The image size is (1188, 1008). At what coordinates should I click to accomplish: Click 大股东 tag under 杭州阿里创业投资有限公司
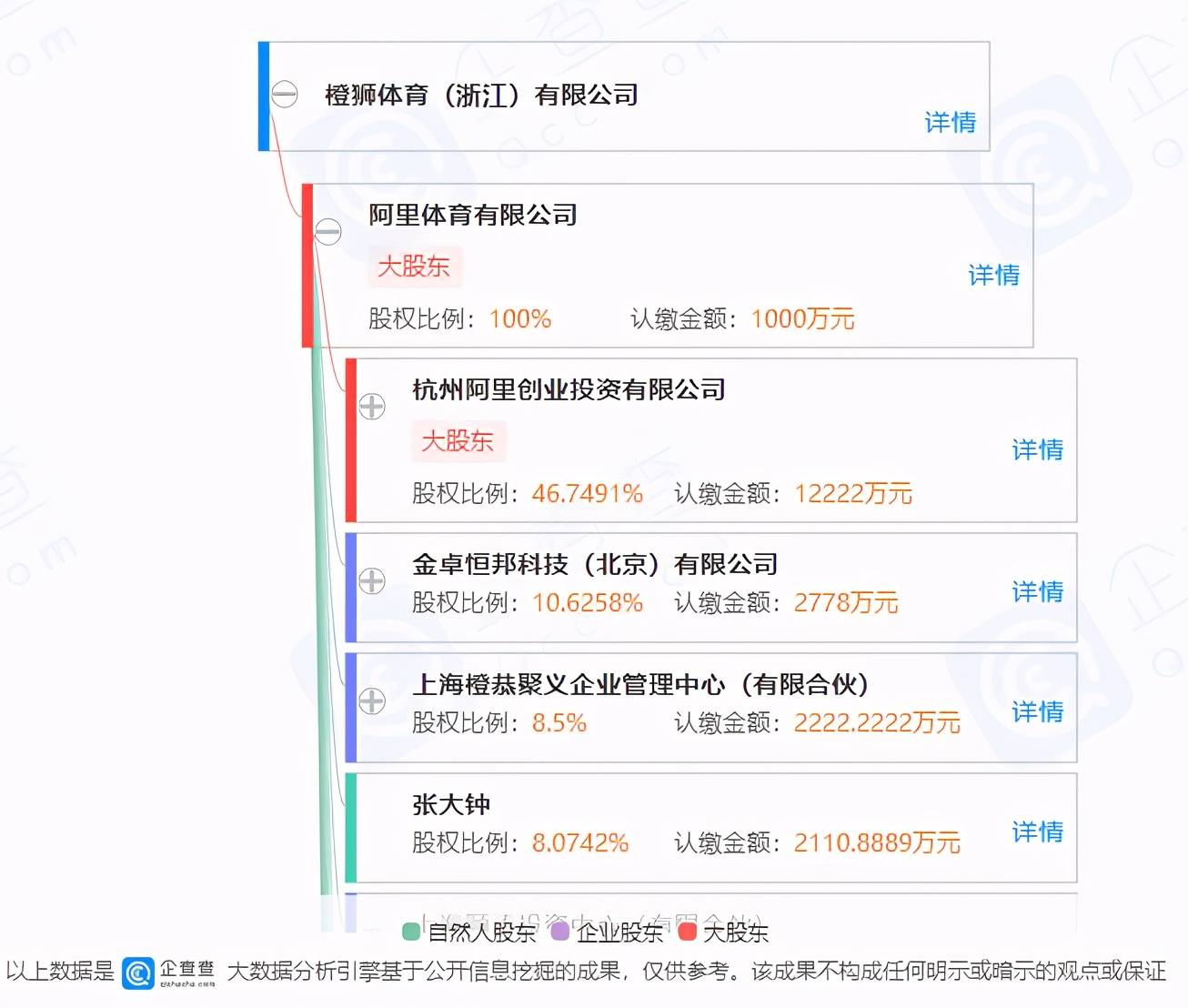pyautogui.click(x=458, y=441)
